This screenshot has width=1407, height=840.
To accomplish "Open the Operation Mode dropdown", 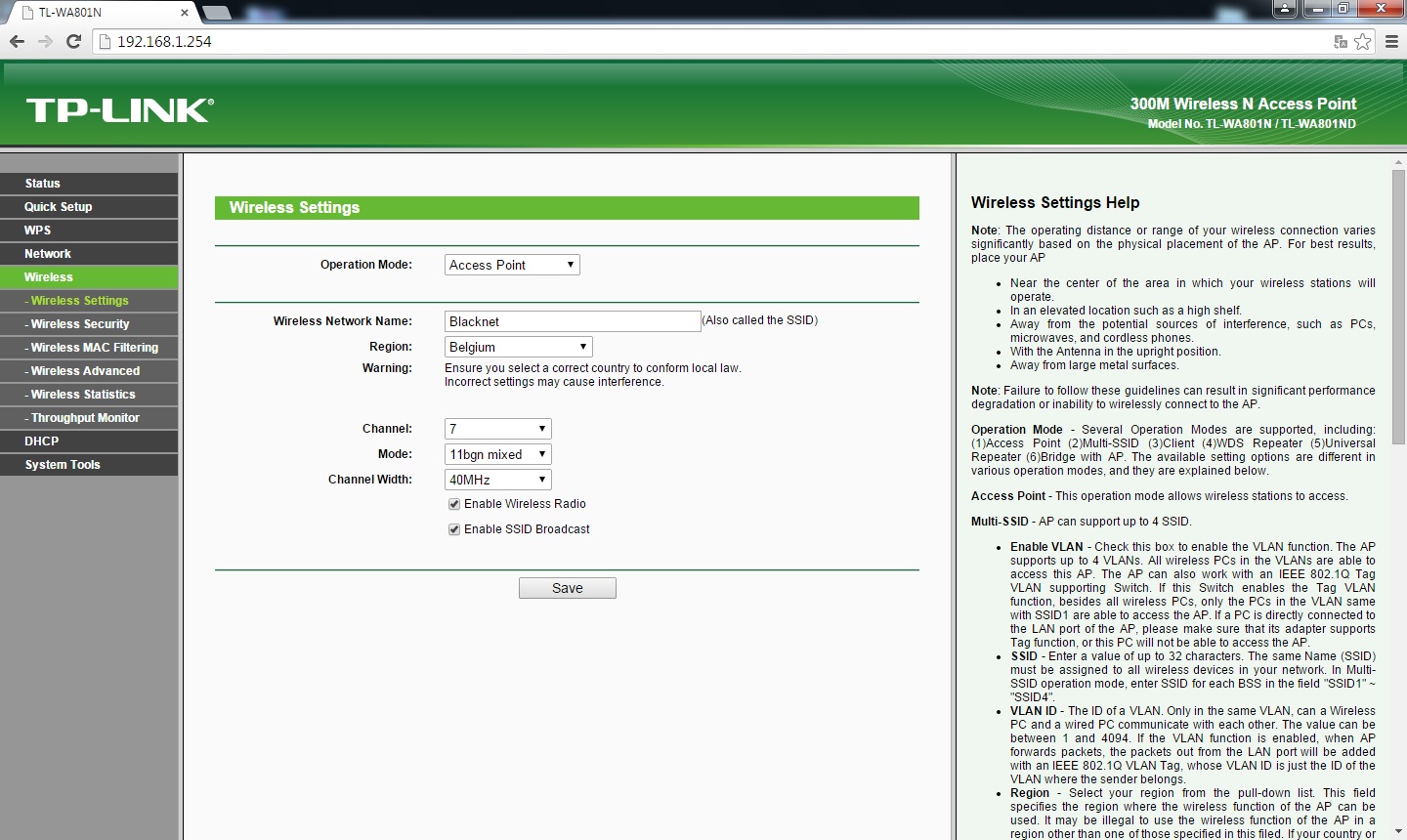I will (x=512, y=265).
